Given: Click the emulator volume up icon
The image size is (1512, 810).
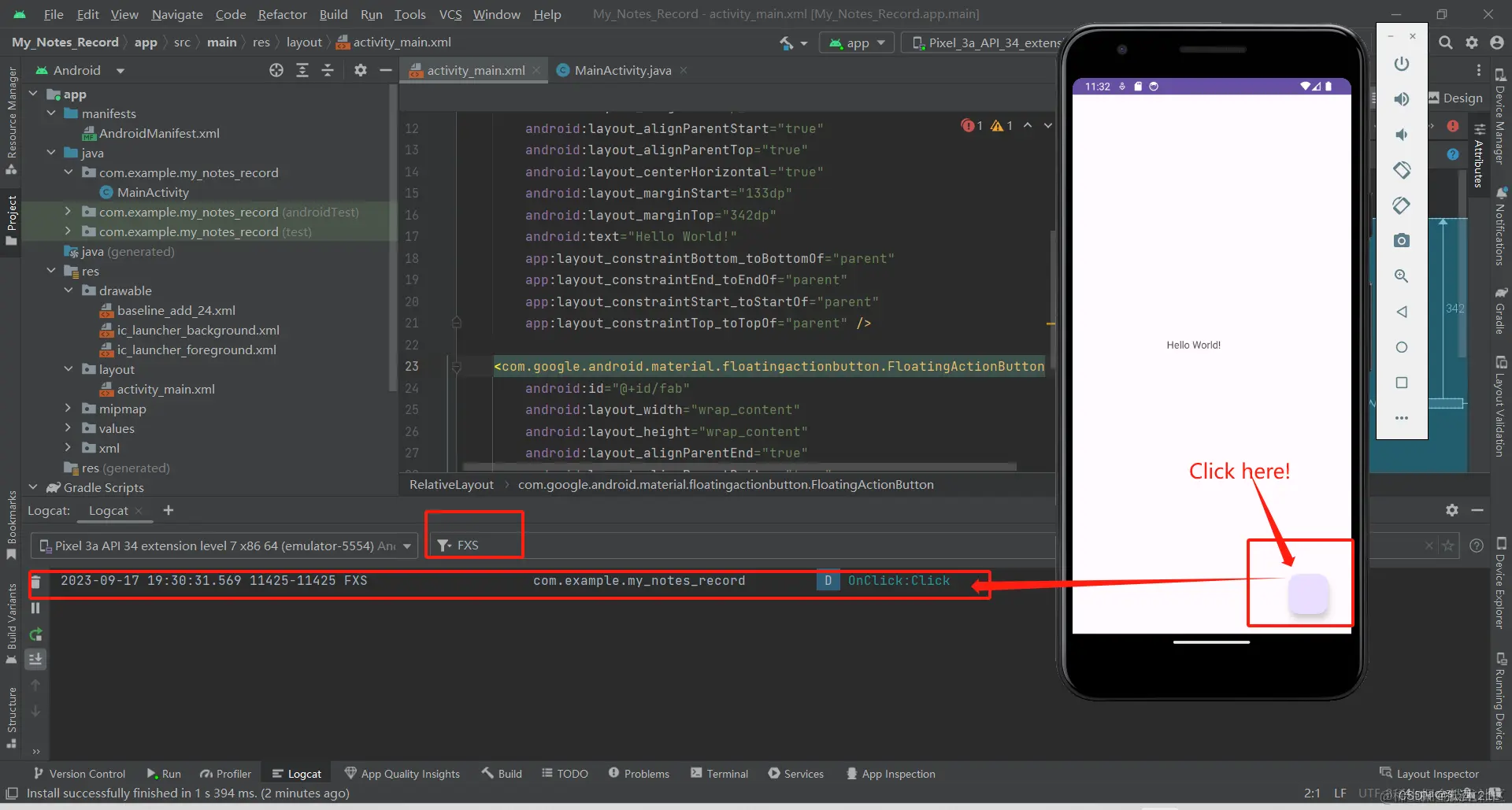Looking at the screenshot, I should 1402,99.
